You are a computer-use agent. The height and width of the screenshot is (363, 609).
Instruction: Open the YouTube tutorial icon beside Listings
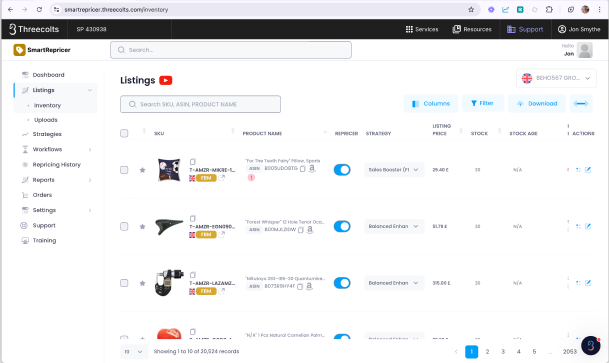tap(165, 80)
